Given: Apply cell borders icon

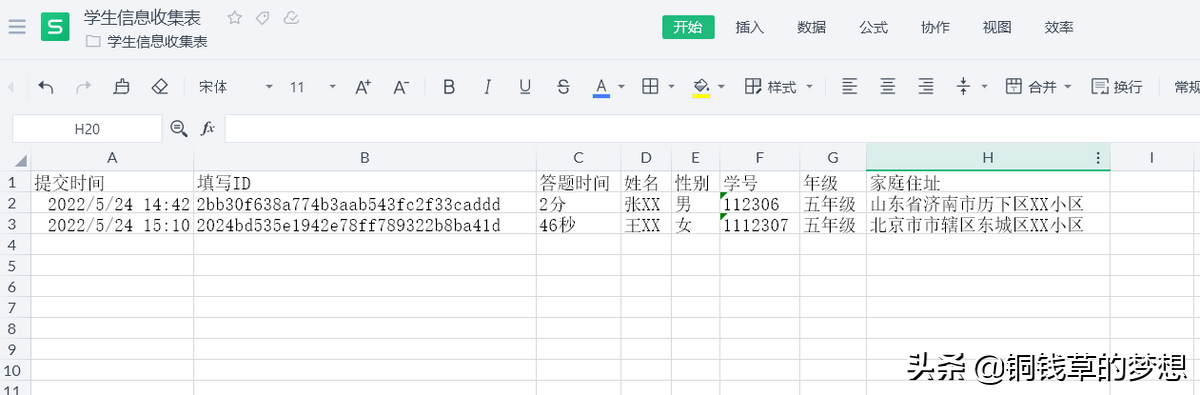Looking at the screenshot, I should point(650,87).
